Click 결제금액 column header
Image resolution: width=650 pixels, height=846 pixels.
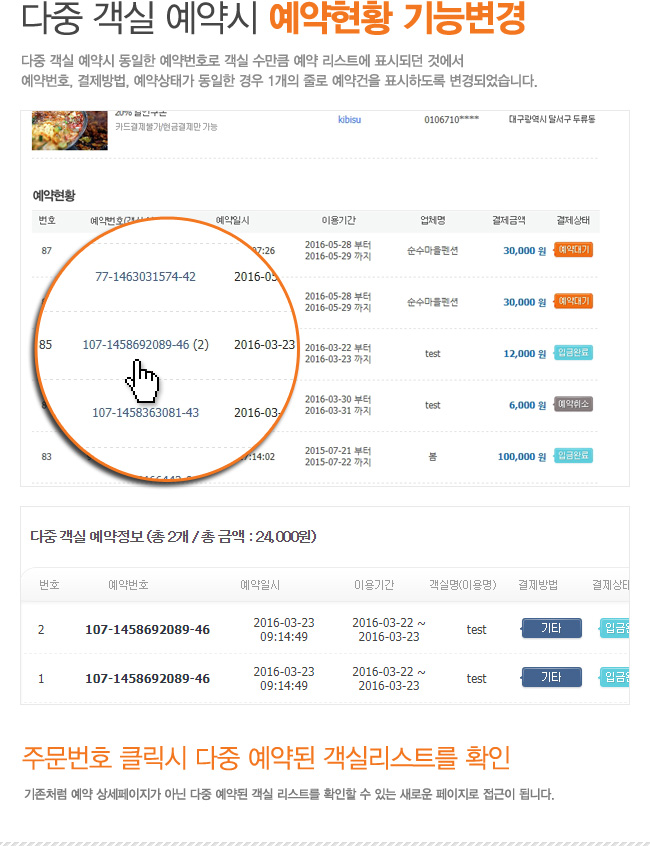[x=508, y=221]
